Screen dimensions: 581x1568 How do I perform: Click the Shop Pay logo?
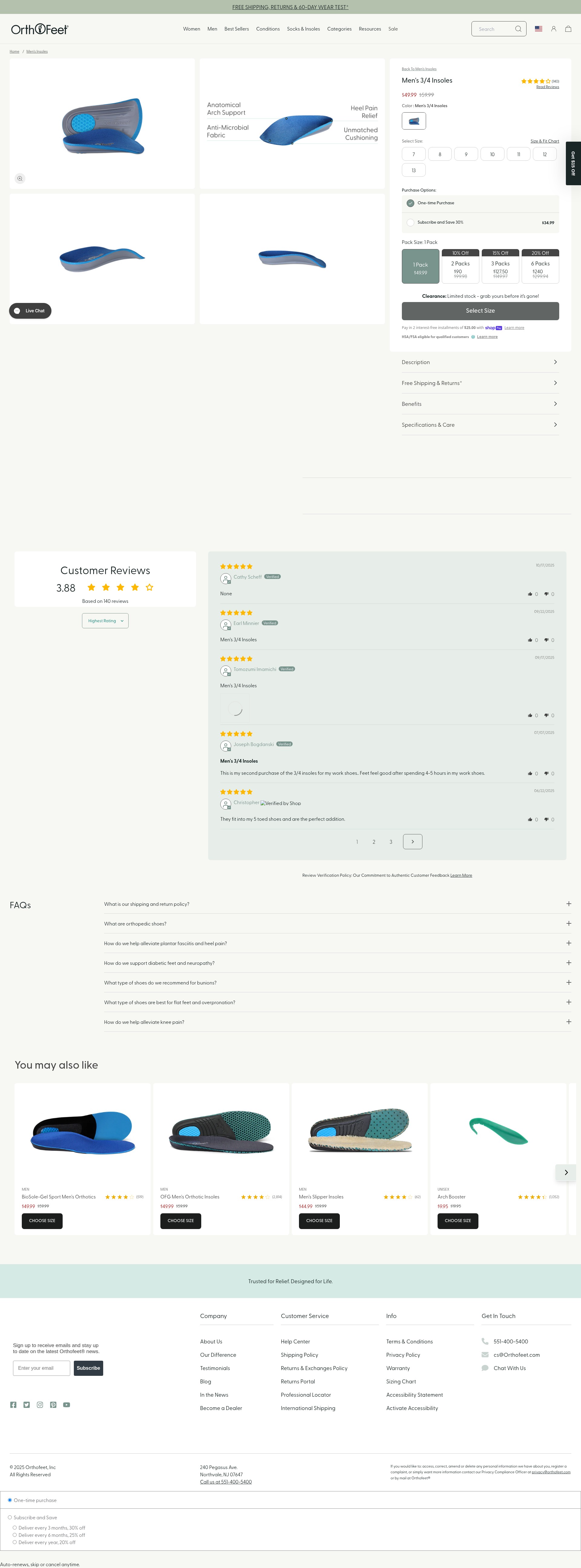[x=493, y=327]
